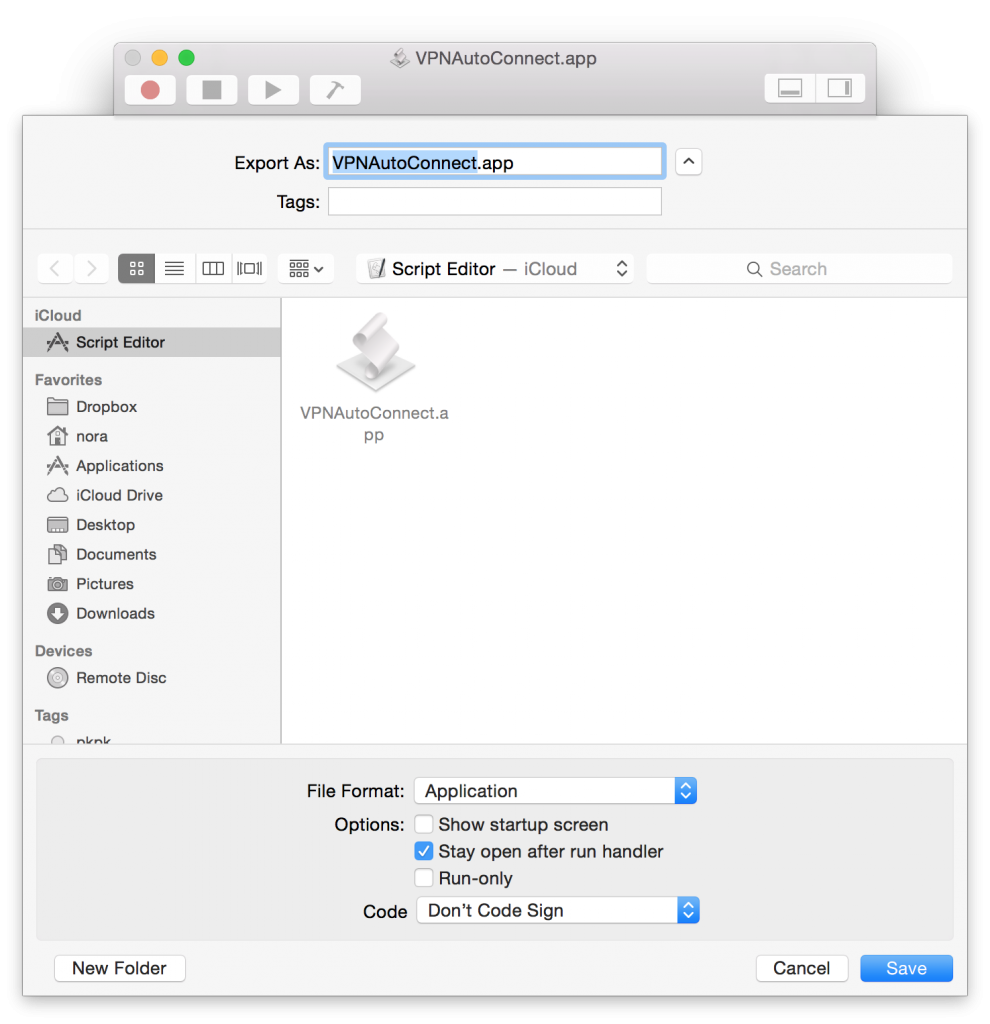
Task: Switch to list view
Action: [x=174, y=268]
